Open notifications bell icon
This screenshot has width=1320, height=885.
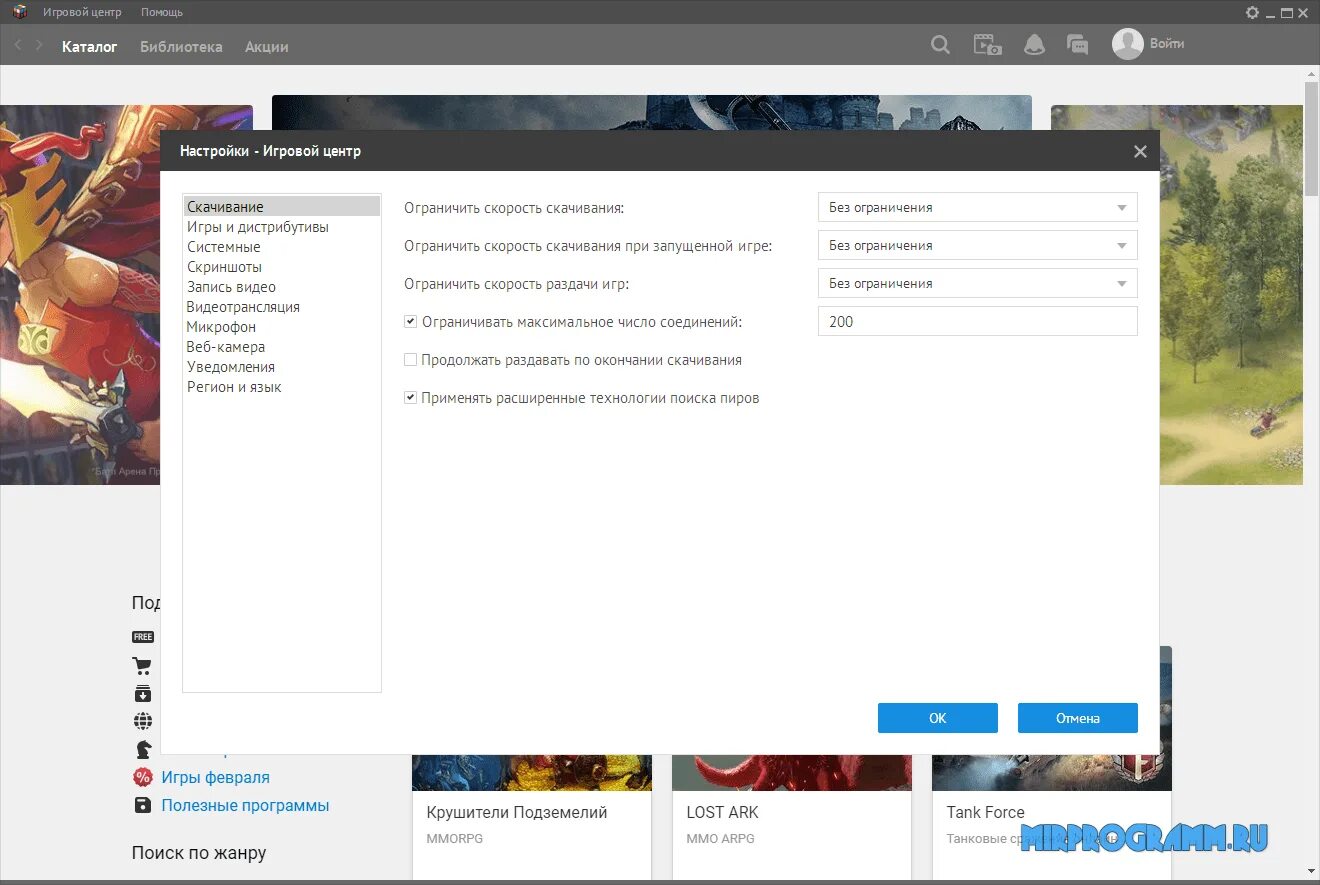(x=1034, y=45)
